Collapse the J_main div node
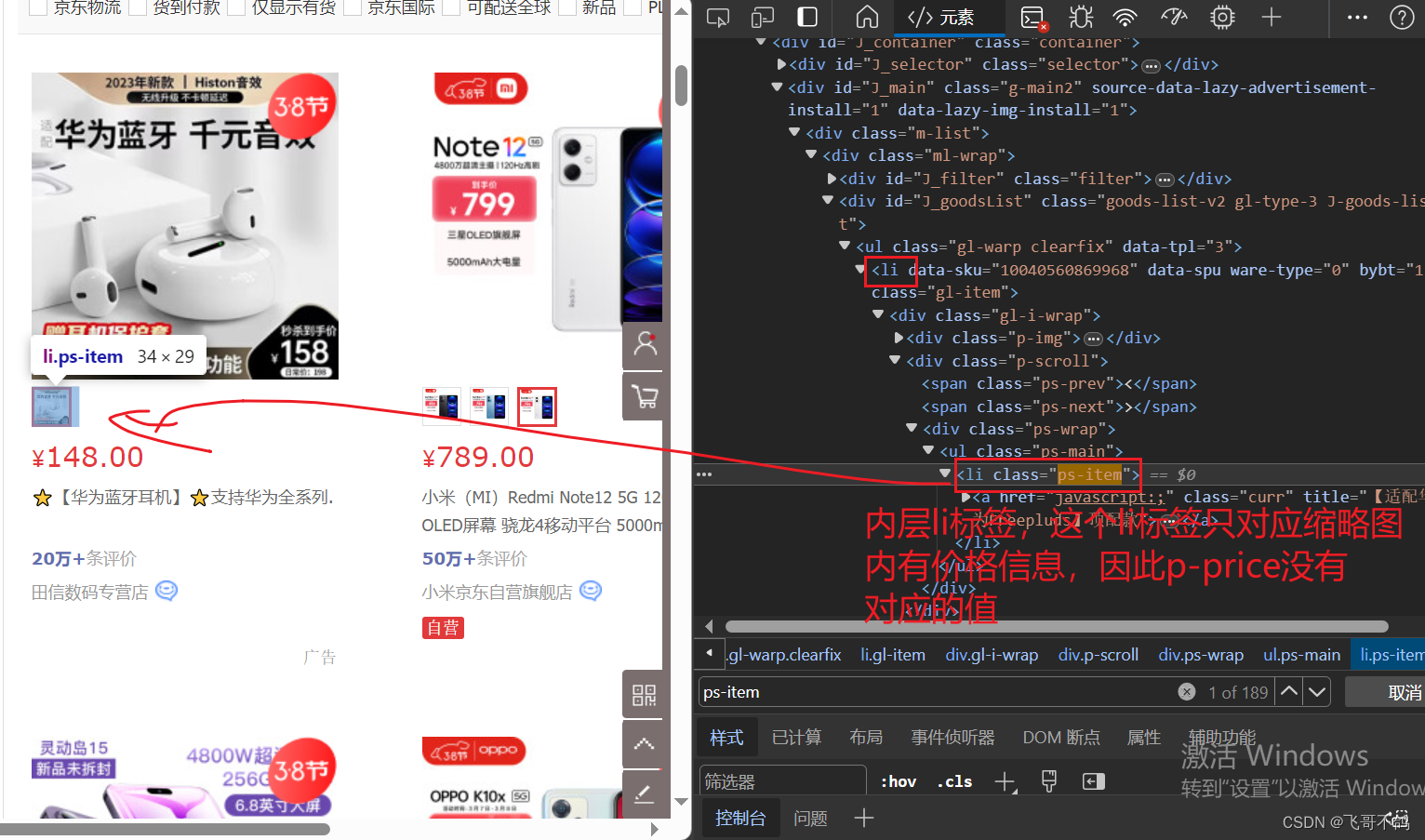This screenshot has height=840, width=1425. [778, 87]
